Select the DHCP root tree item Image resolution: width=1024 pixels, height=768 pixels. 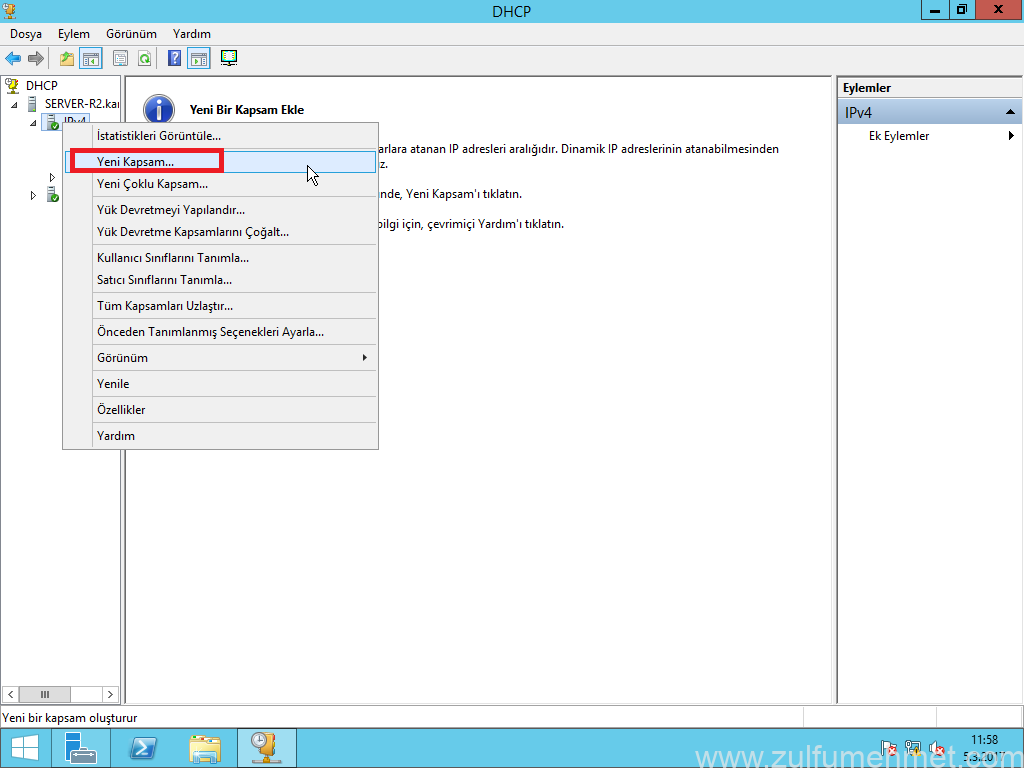tap(41, 86)
